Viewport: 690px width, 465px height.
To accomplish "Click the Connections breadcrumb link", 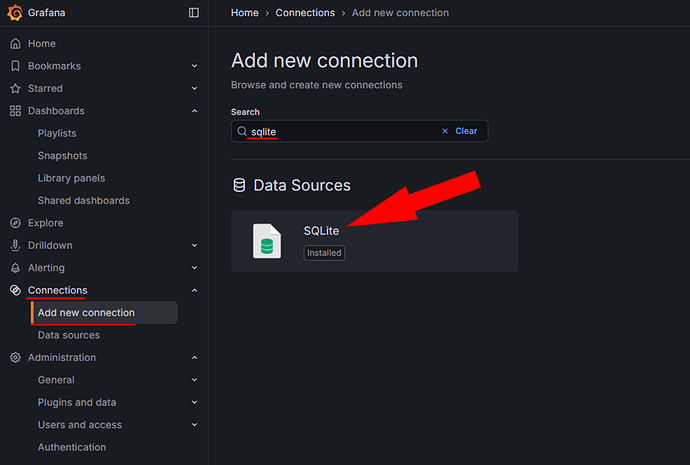I will 304,13.
